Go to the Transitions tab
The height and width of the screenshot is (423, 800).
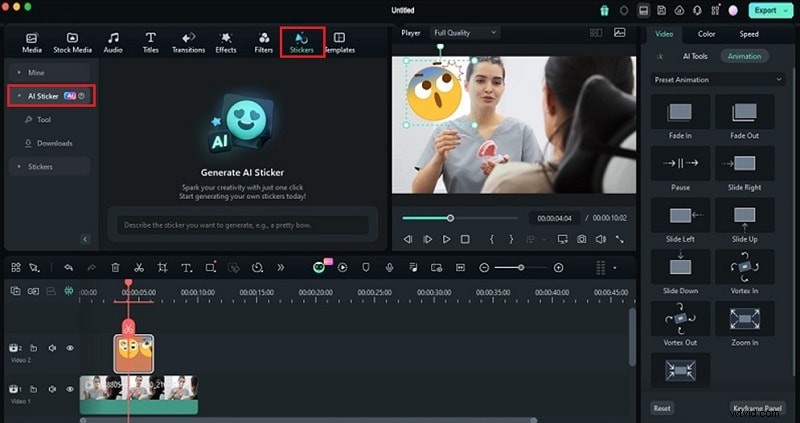click(188, 43)
